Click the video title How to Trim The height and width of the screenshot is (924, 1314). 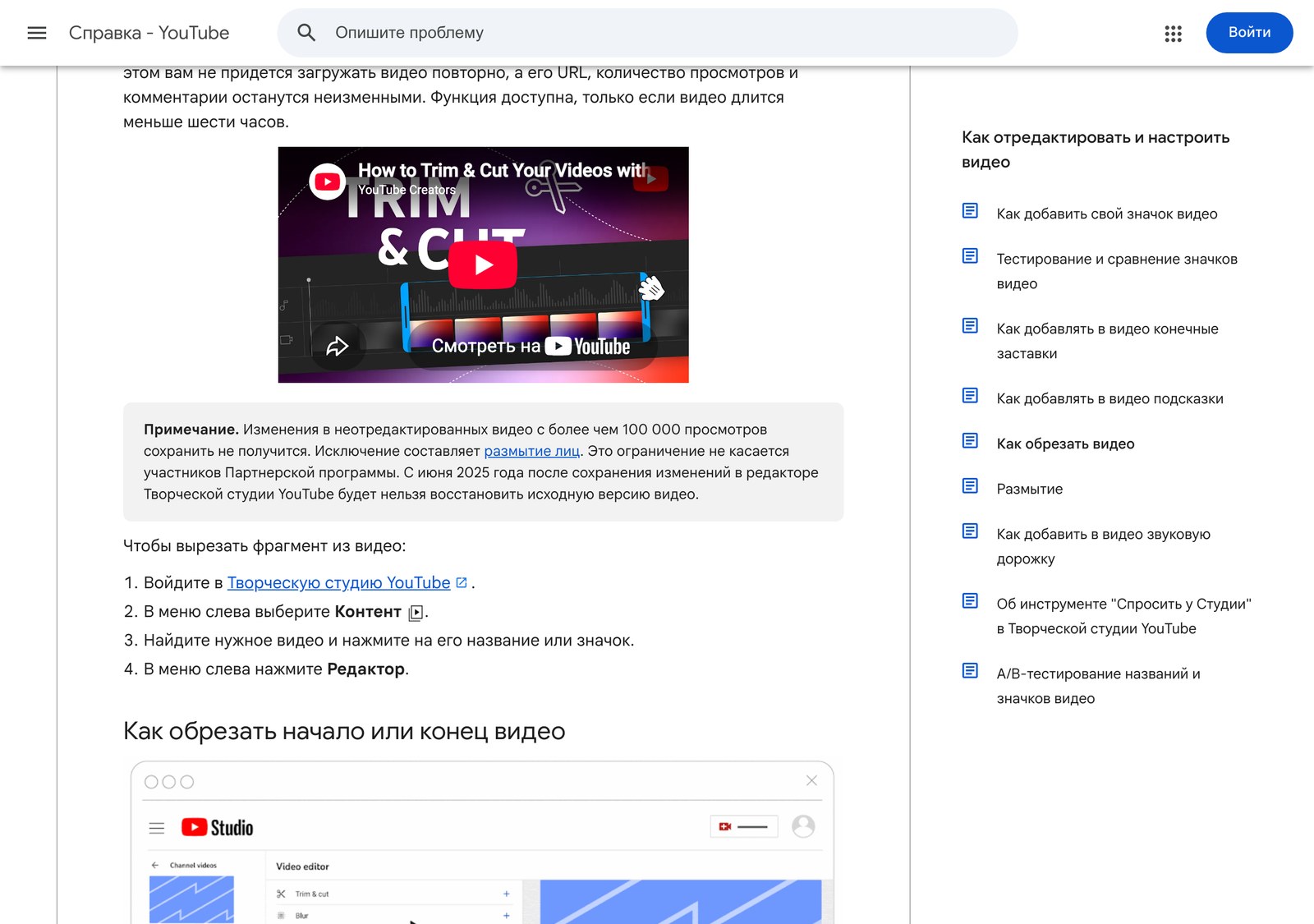click(503, 170)
